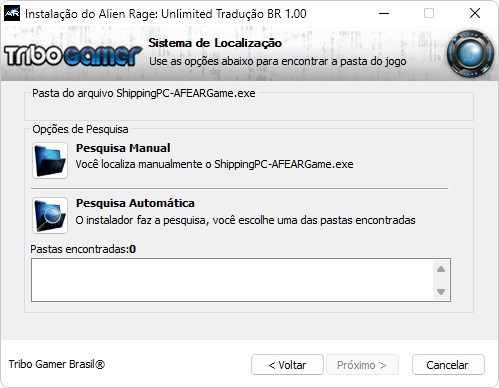
Task: Close the installer window
Action: tap(475, 13)
